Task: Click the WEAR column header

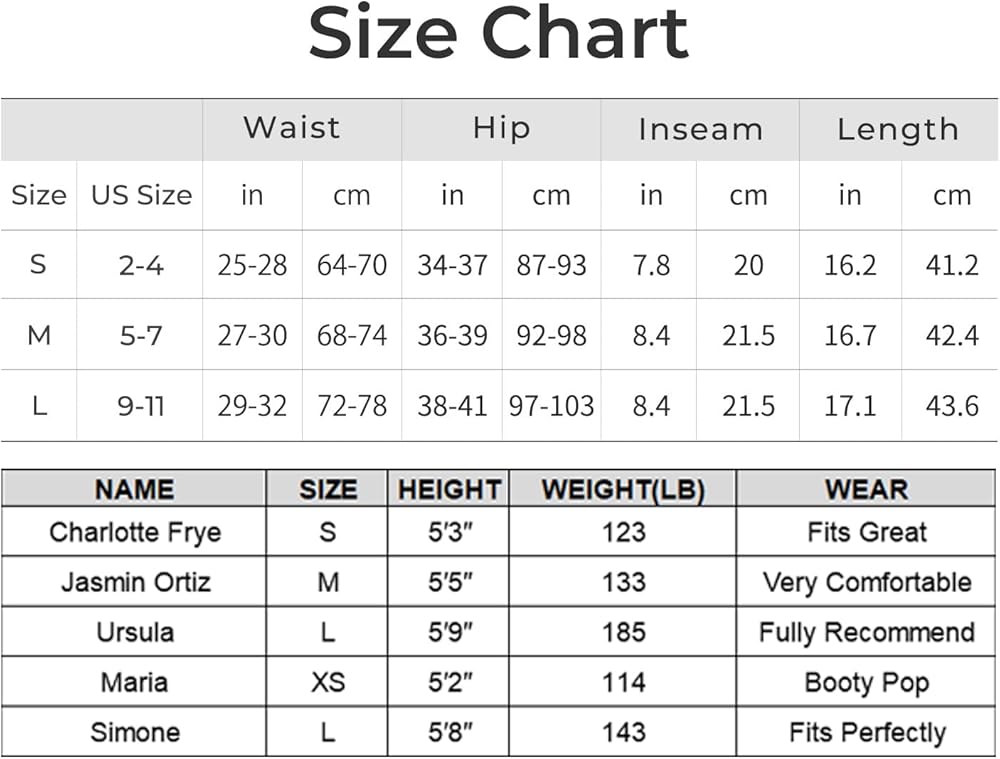Action: (866, 490)
